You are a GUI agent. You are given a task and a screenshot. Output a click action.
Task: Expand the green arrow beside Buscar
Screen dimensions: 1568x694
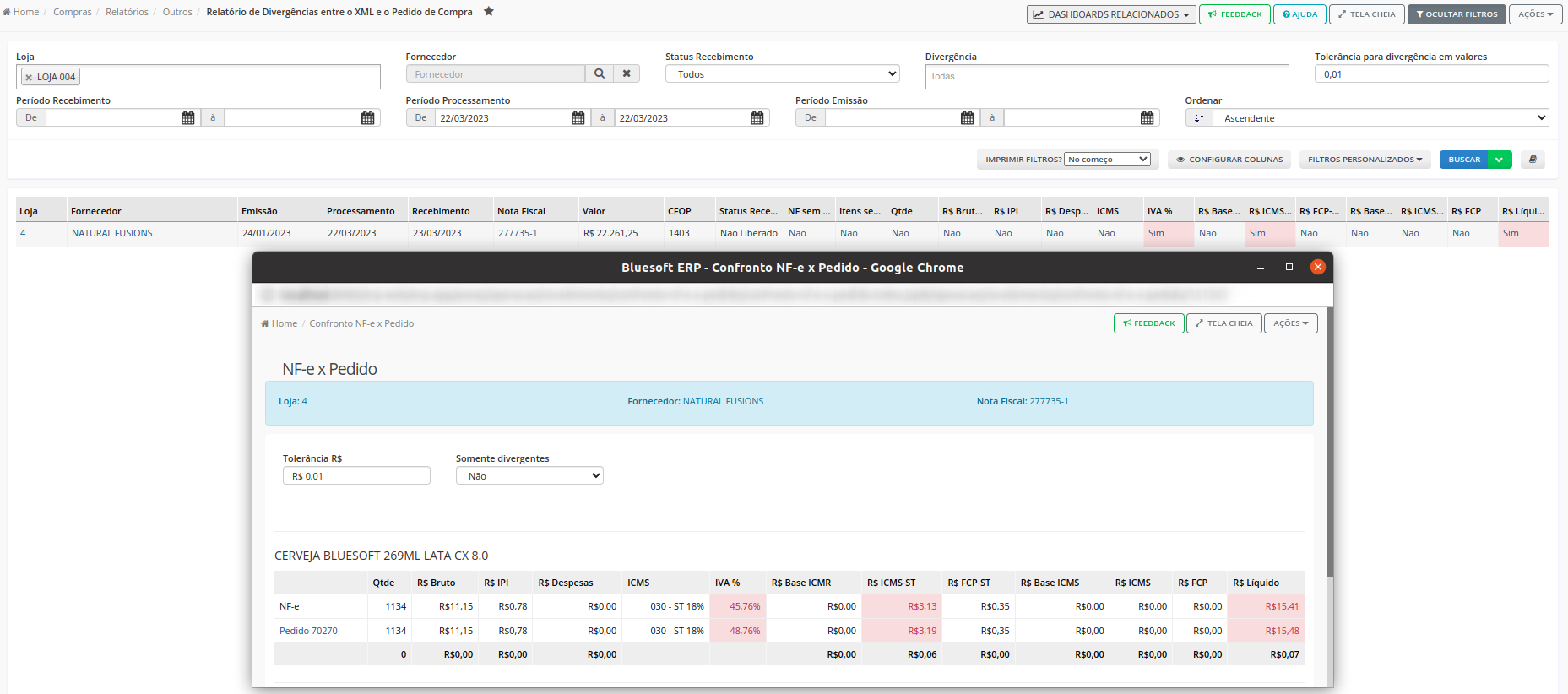pyautogui.click(x=1500, y=160)
